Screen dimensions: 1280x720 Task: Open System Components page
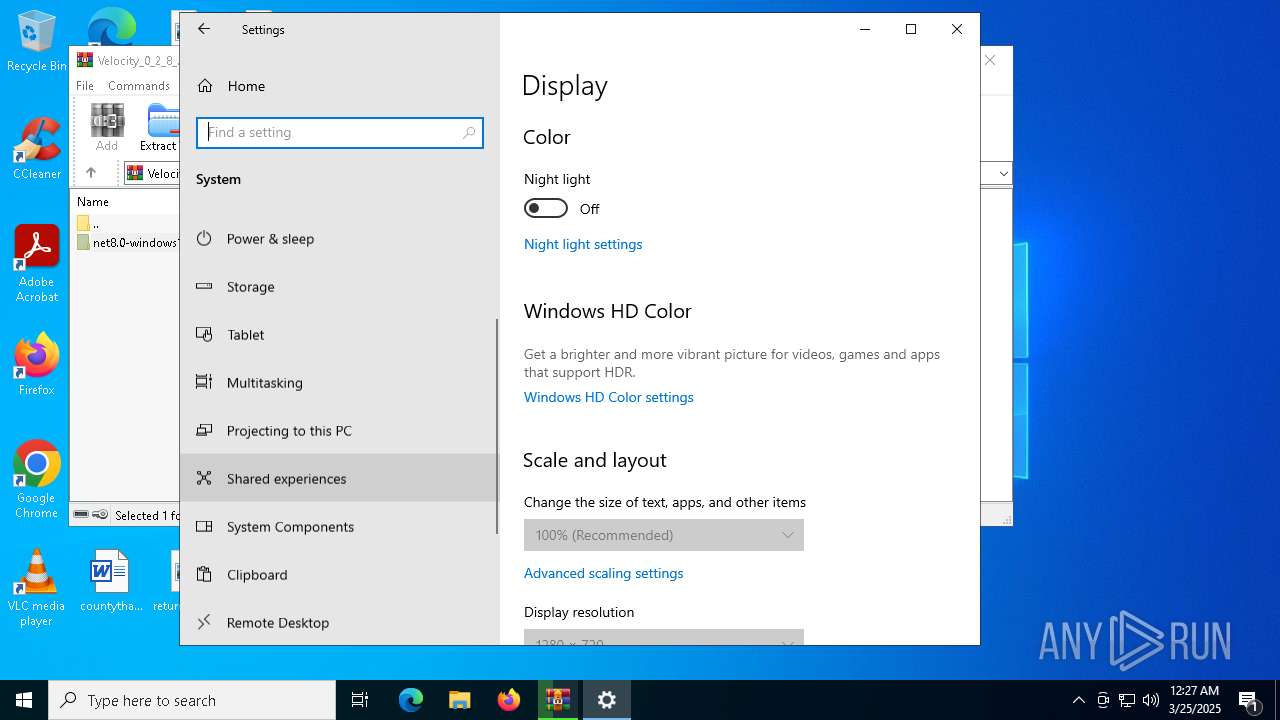340,526
